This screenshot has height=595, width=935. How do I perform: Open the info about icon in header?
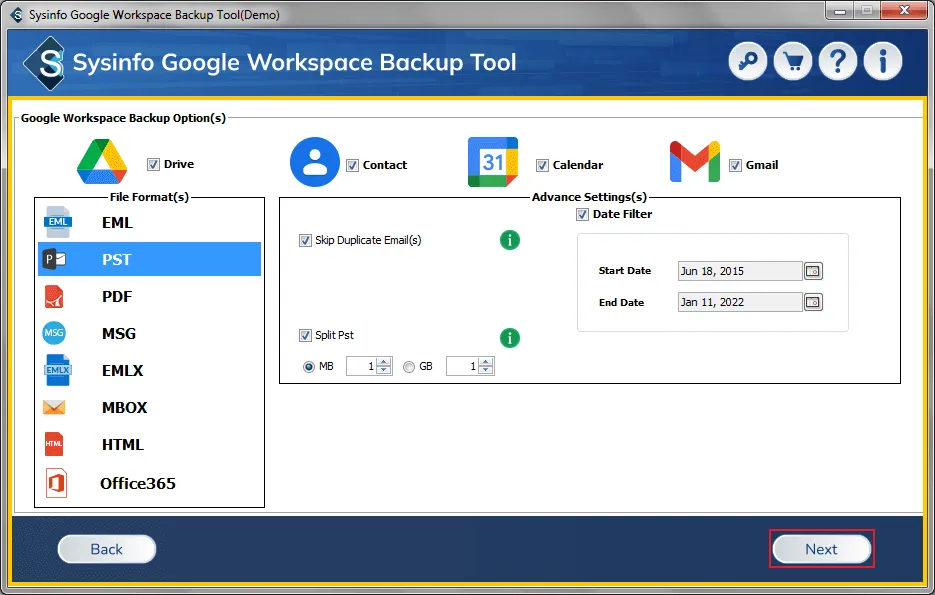click(883, 62)
